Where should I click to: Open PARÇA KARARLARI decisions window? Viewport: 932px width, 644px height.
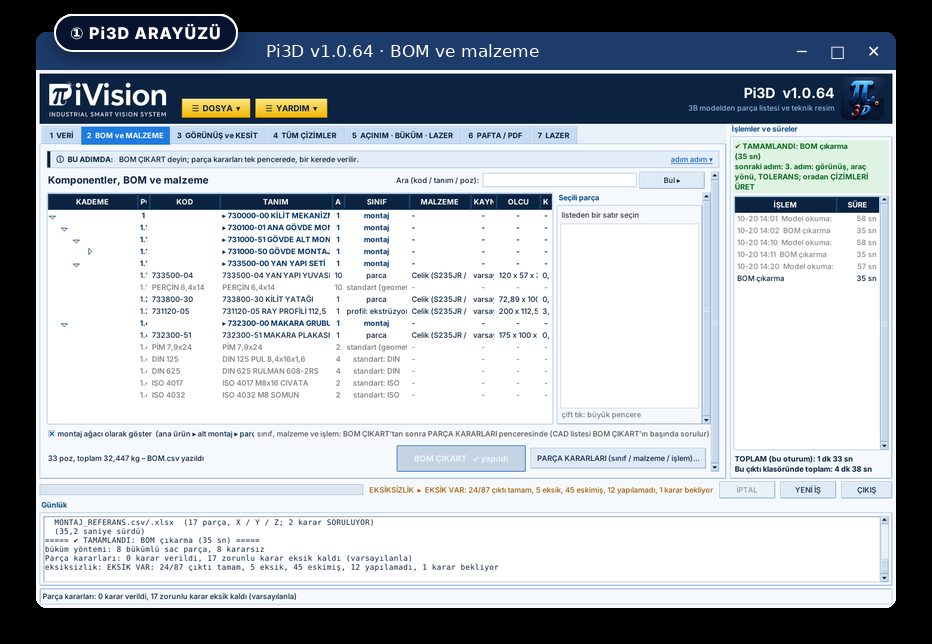pos(618,458)
